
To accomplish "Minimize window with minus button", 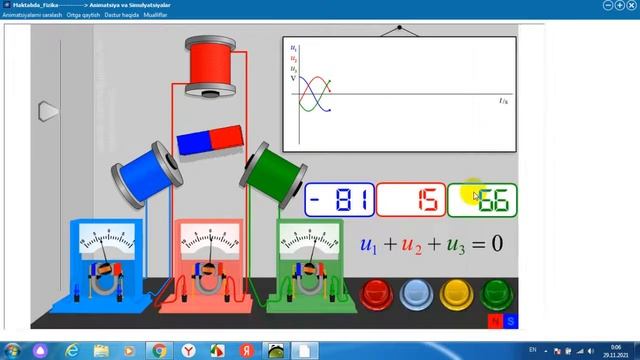I will click(608, 5).
